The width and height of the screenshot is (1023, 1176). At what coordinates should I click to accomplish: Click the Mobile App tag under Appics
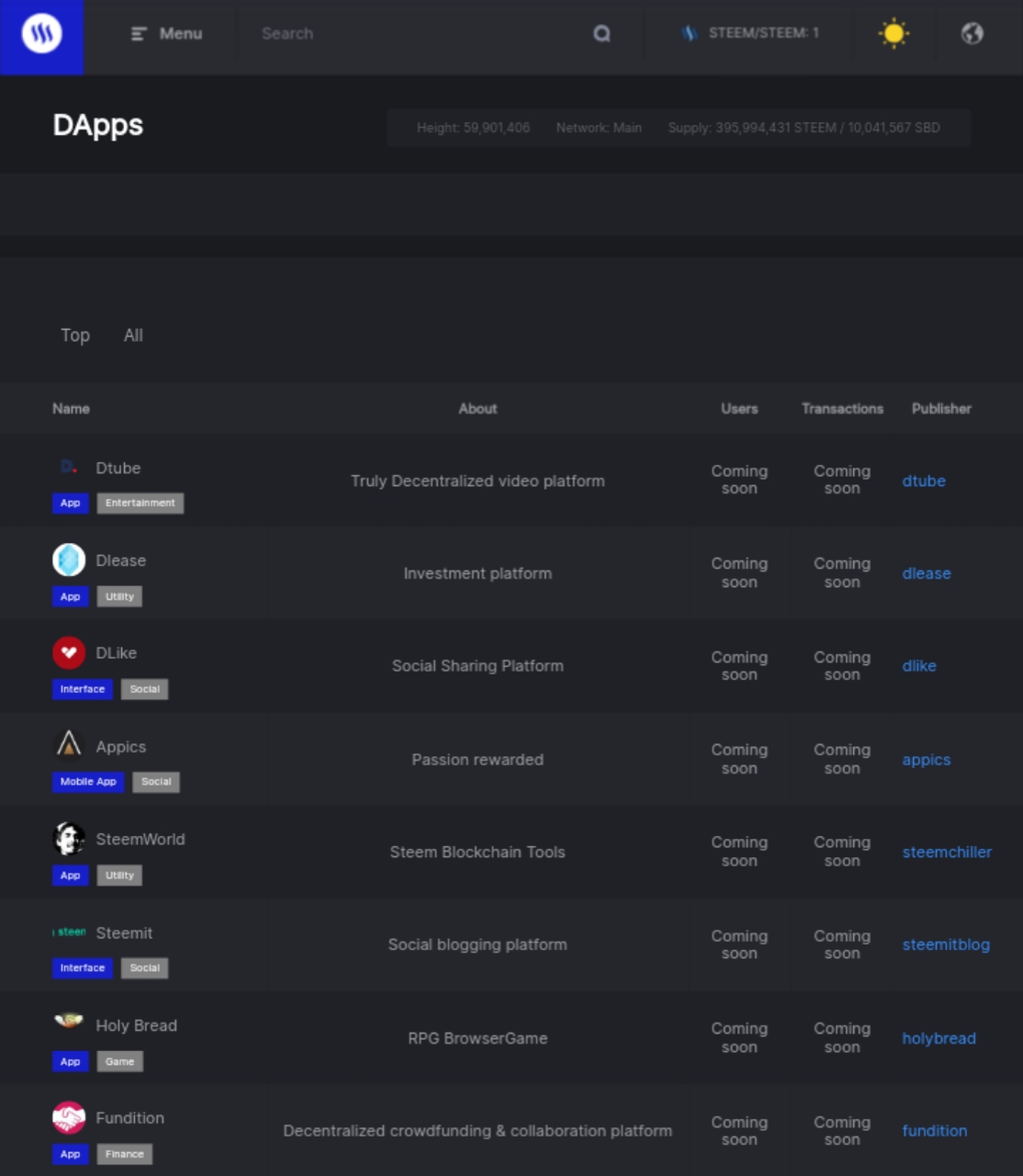[88, 782]
